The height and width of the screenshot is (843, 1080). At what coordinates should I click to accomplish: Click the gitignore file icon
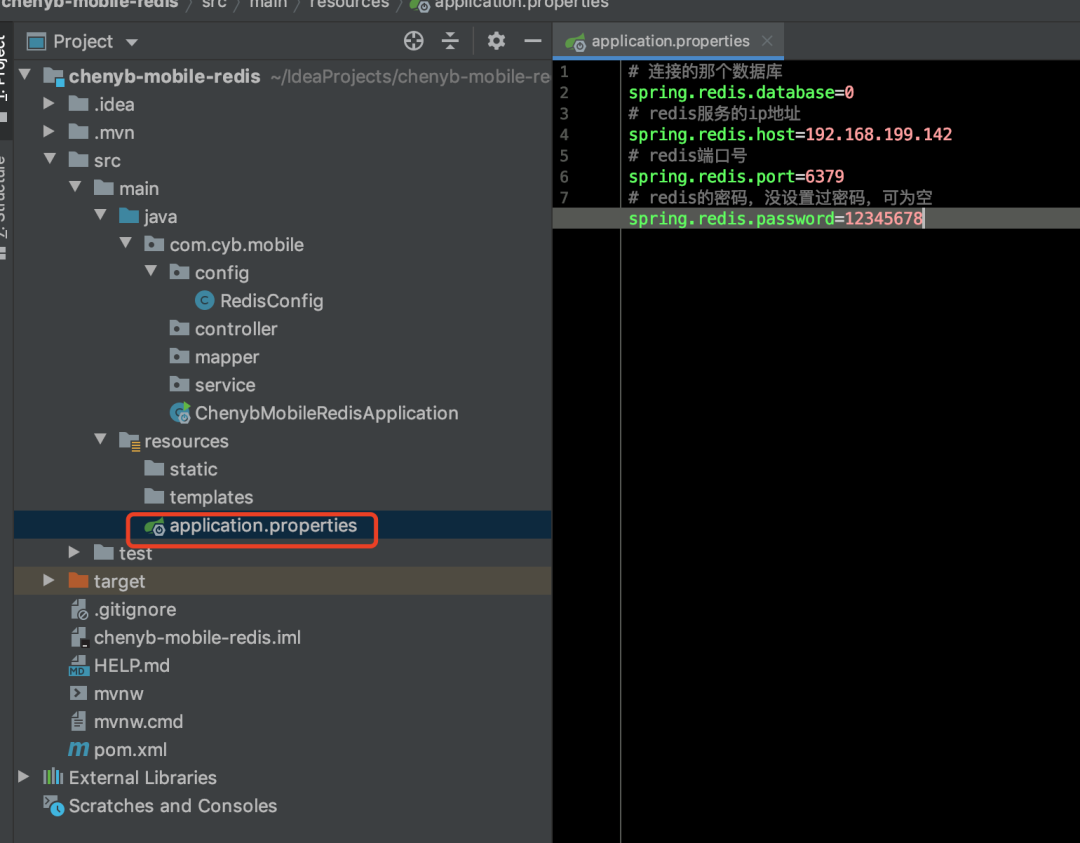click(x=78, y=609)
